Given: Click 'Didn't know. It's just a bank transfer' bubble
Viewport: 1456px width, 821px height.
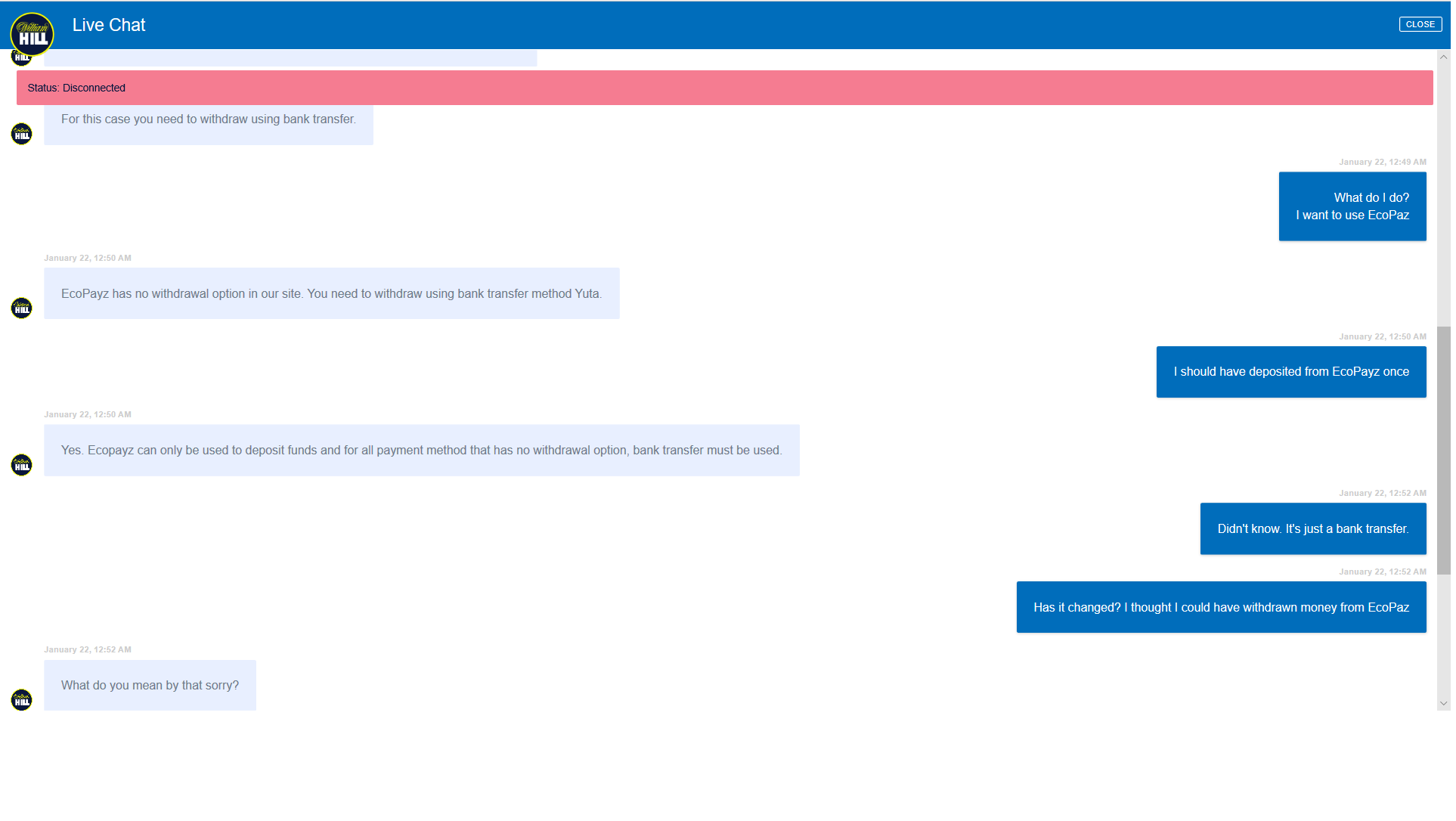Looking at the screenshot, I should (x=1312, y=529).
